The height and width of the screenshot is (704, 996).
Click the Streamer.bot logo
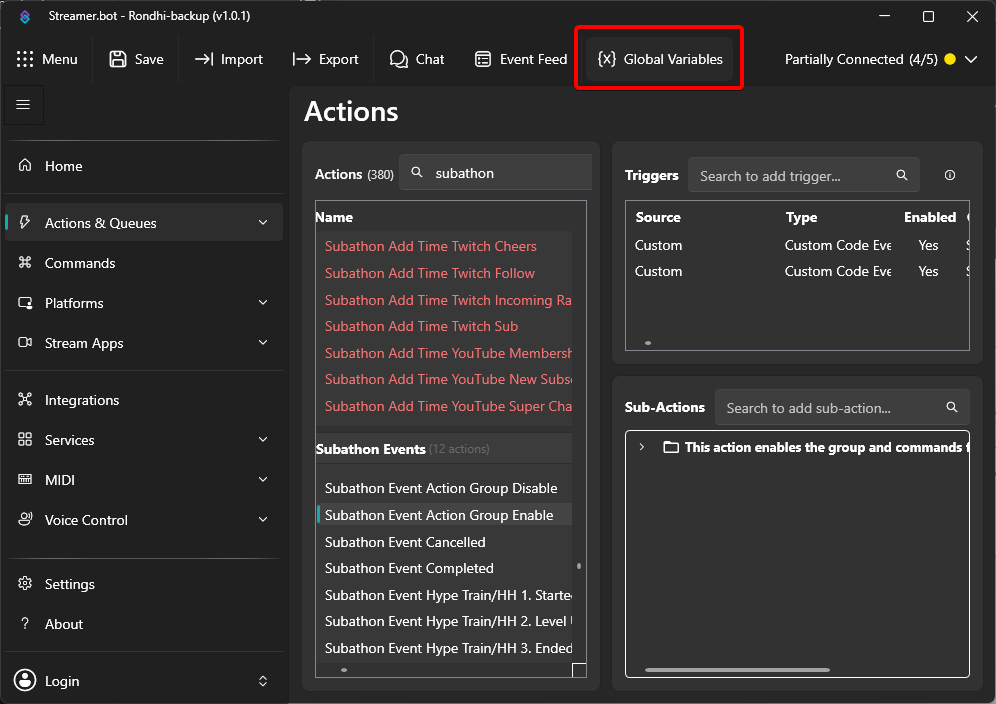(x=23, y=15)
